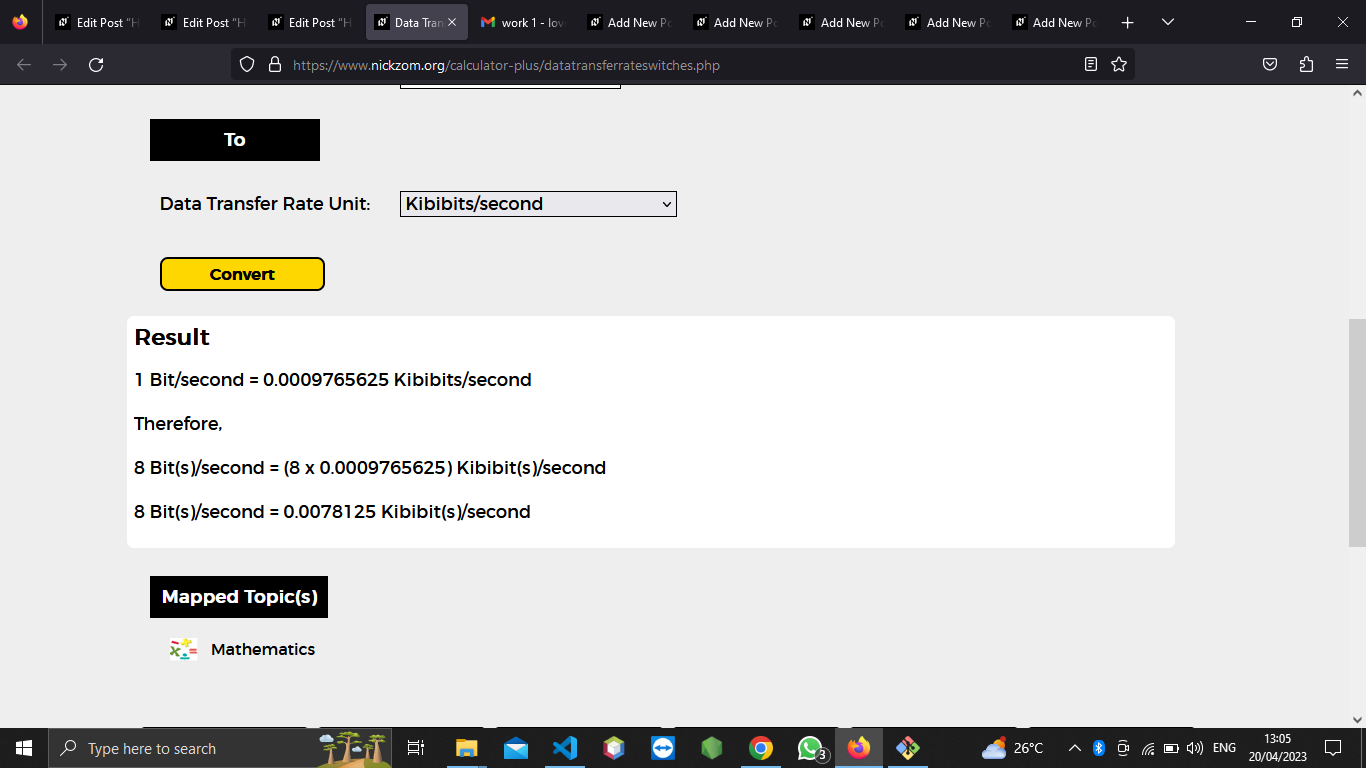Click the 'Therefore,' text line
This screenshot has width=1366, height=768.
click(178, 424)
